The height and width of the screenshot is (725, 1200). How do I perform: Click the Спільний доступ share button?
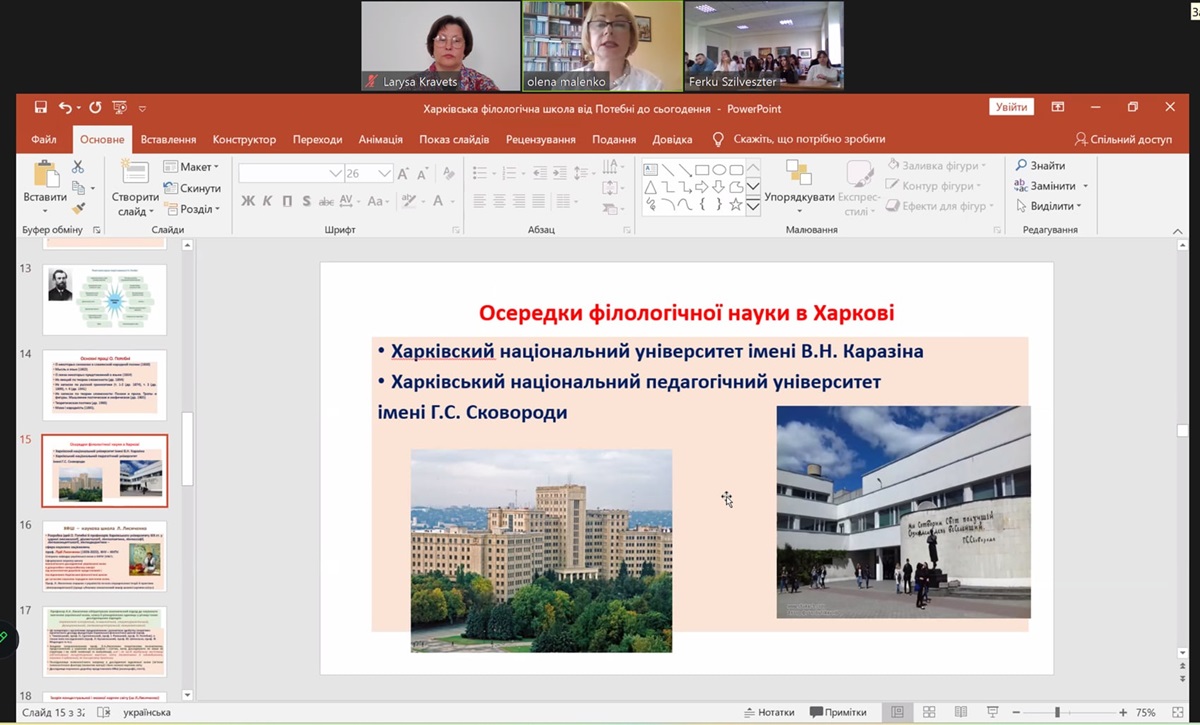[x=1123, y=139]
